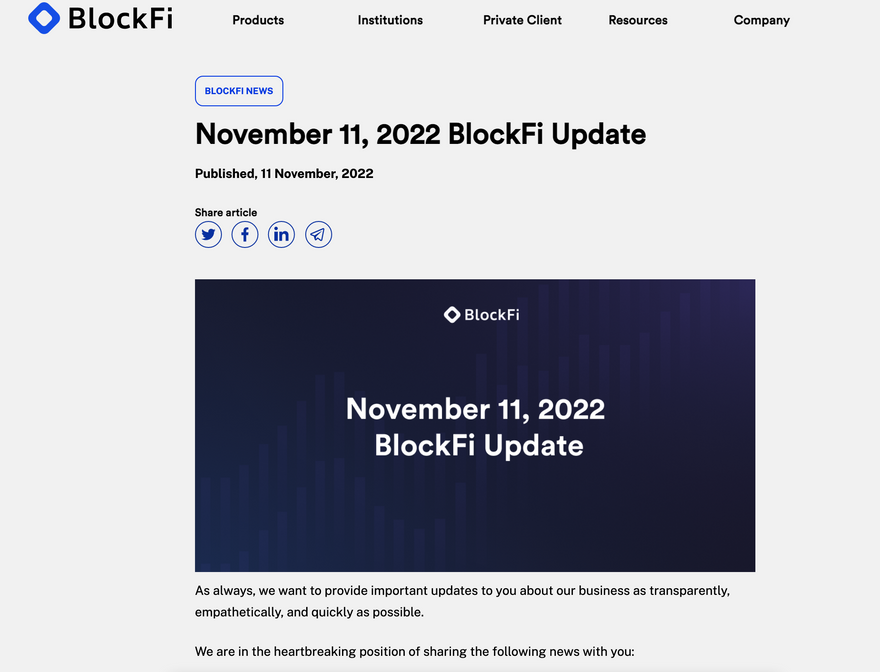880x672 pixels.
Task: Click the BlockFi wordmark in the header
Action: point(120,18)
